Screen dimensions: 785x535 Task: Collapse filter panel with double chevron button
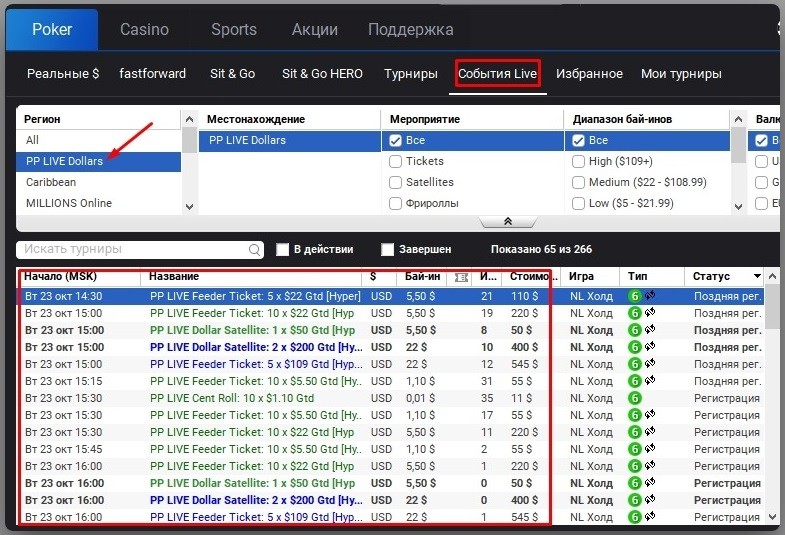(507, 222)
